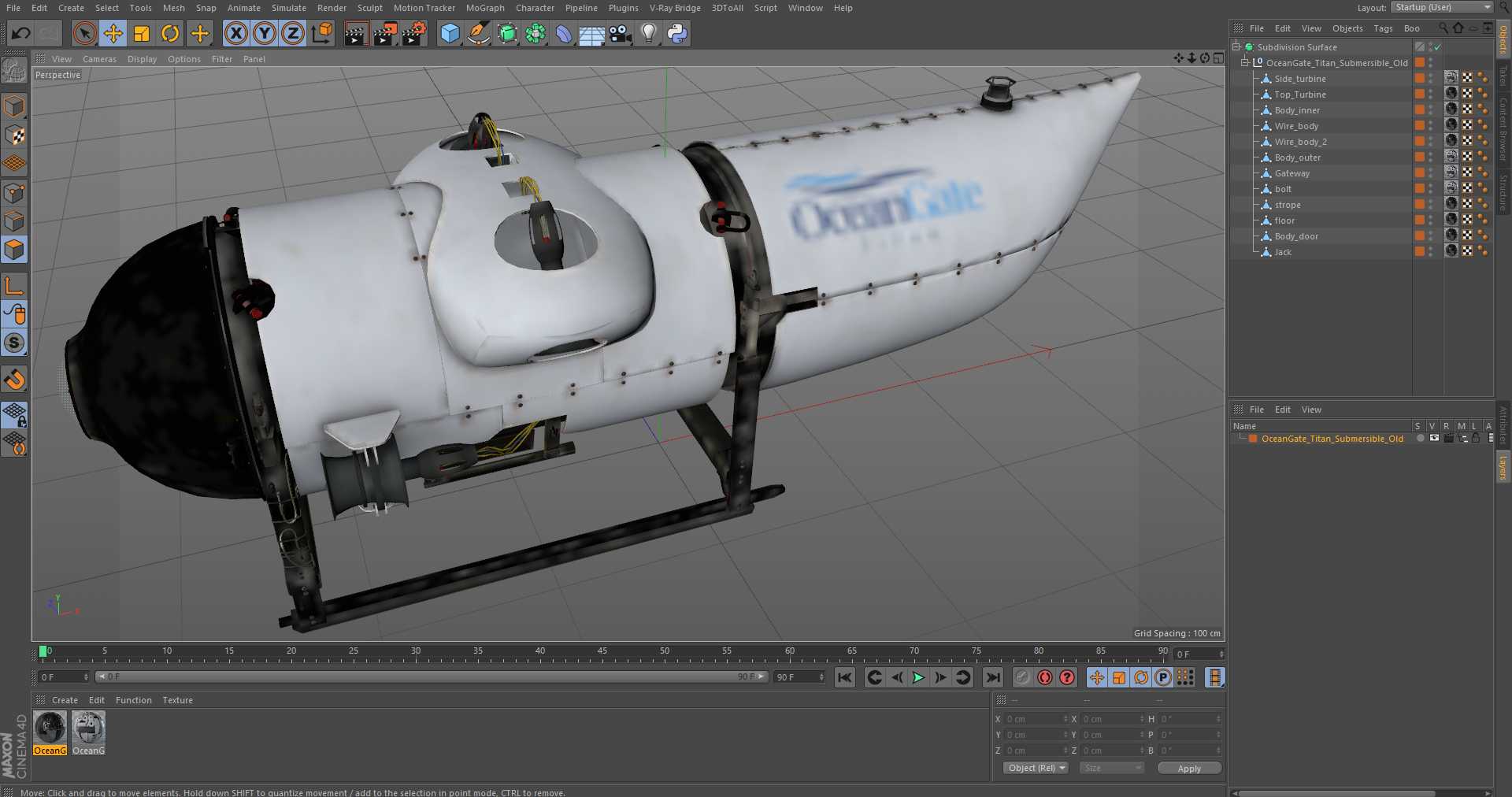
Task: Collapse the Subdivision Surface tree node
Action: [x=1236, y=47]
